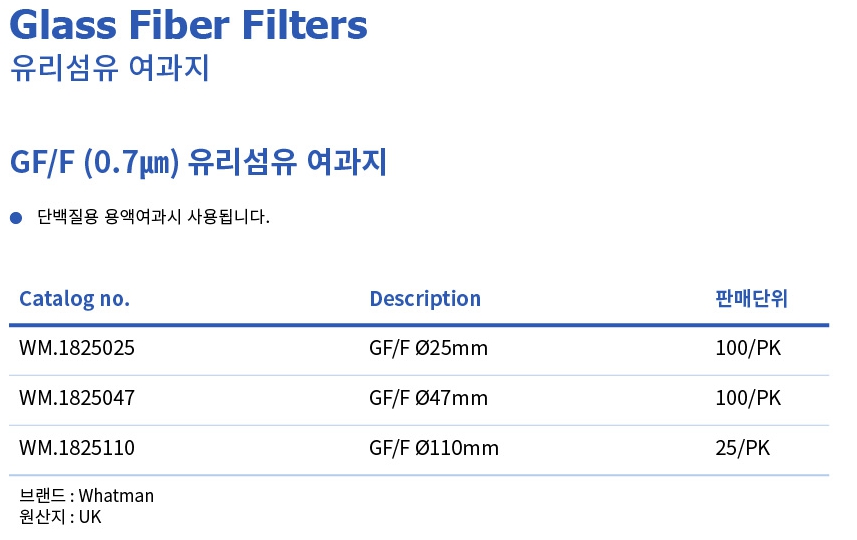Click the blue bullet point icon
This screenshot has width=857, height=540.
tap(16, 218)
